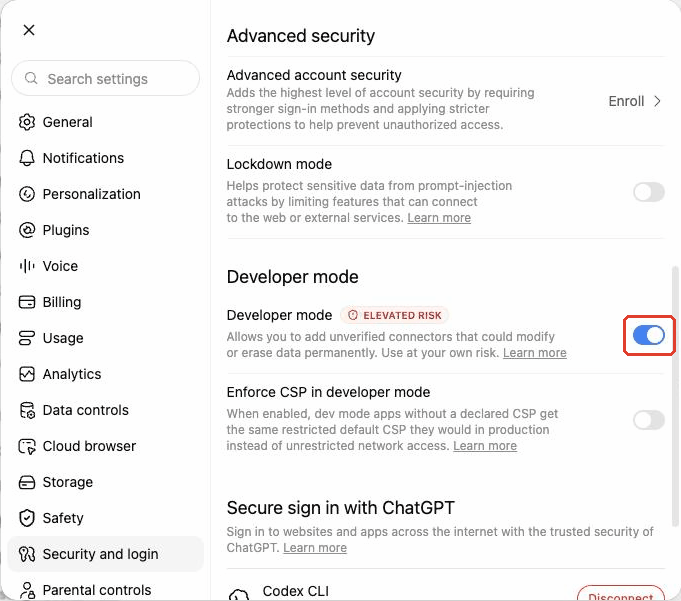Toggle Enforce CSP in developer mode

click(648, 420)
